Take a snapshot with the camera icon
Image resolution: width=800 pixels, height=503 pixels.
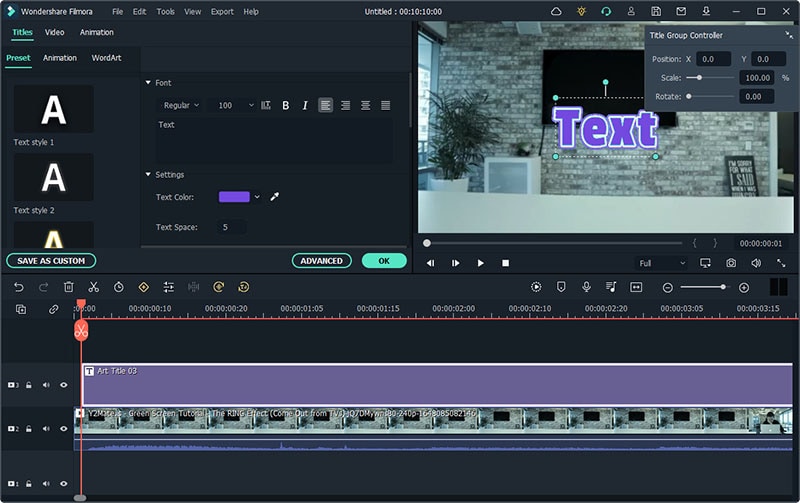point(731,263)
